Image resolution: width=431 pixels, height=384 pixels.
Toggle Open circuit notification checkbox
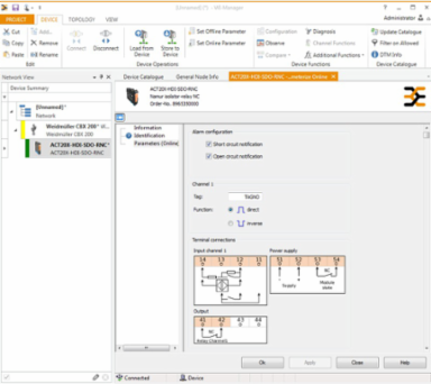point(209,156)
